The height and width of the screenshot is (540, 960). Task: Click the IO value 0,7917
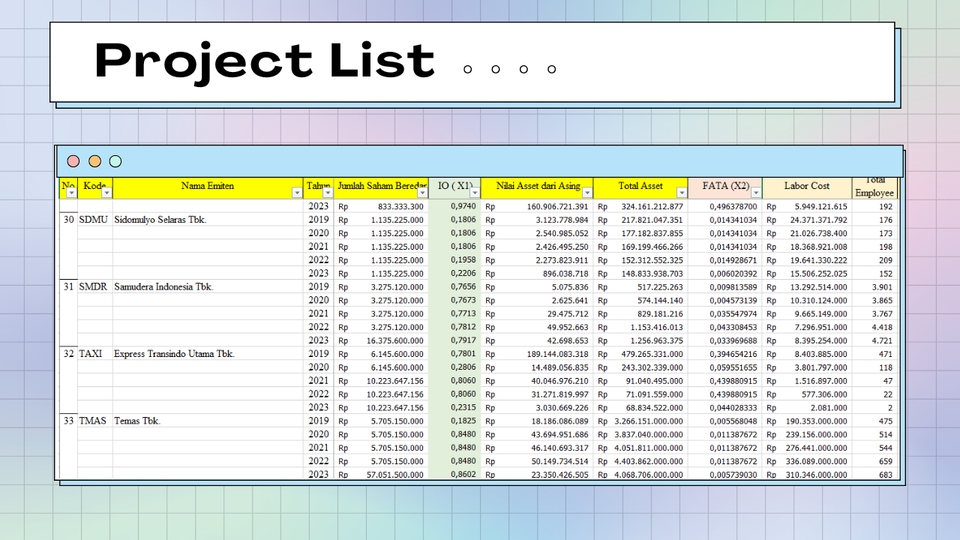point(463,340)
